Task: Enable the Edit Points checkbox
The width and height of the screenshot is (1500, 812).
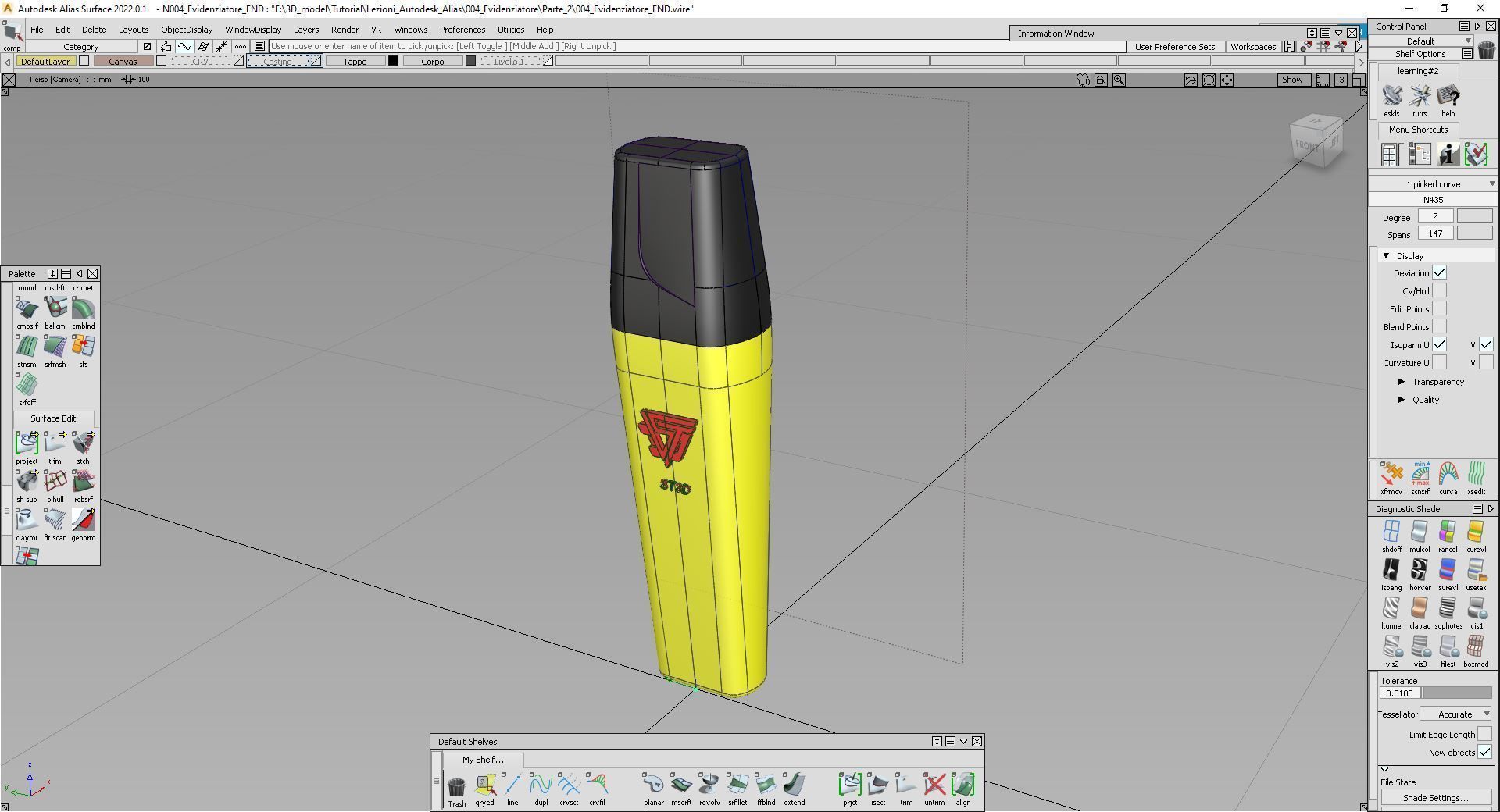Action: pyautogui.click(x=1439, y=309)
